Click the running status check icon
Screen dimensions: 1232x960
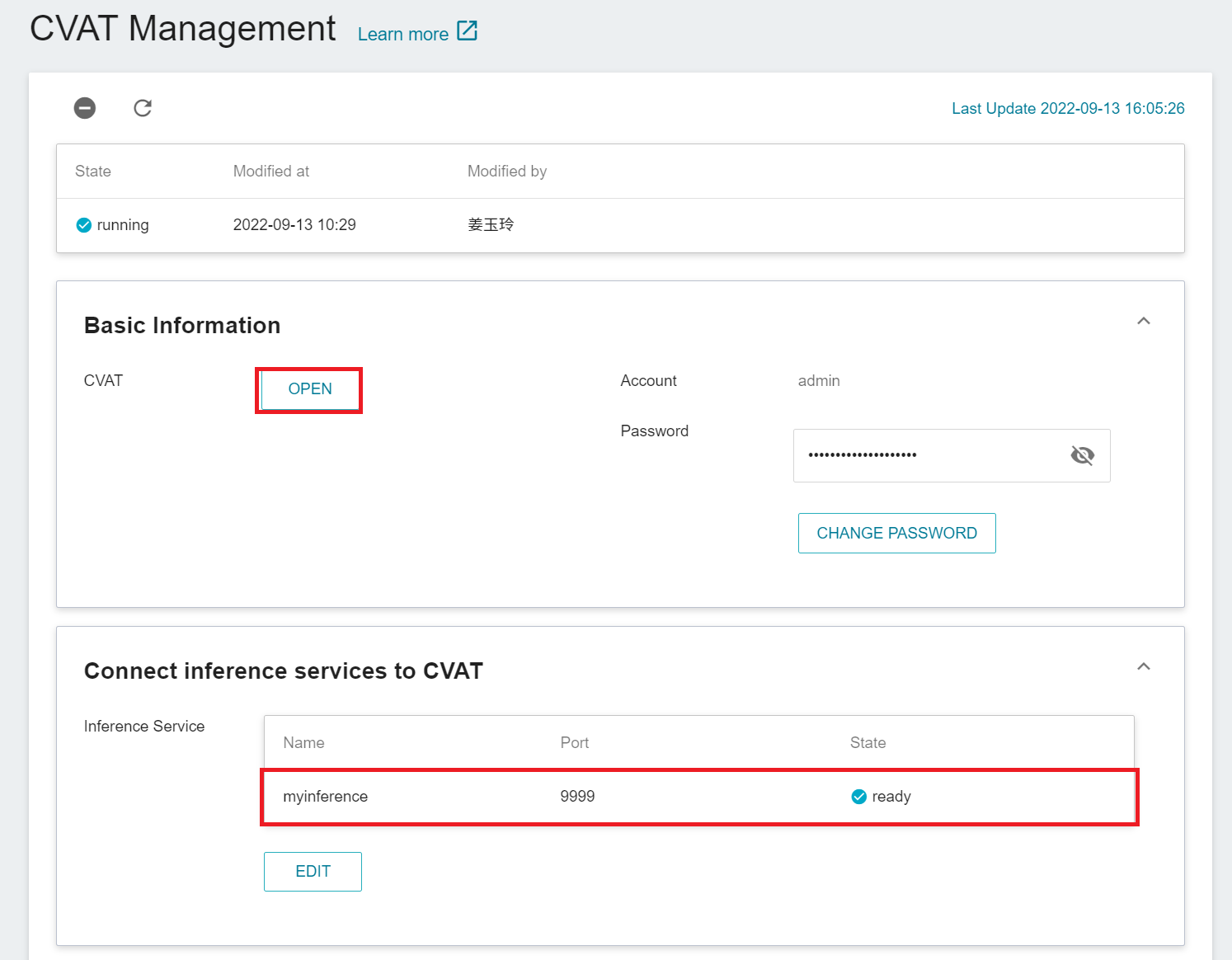tap(84, 225)
